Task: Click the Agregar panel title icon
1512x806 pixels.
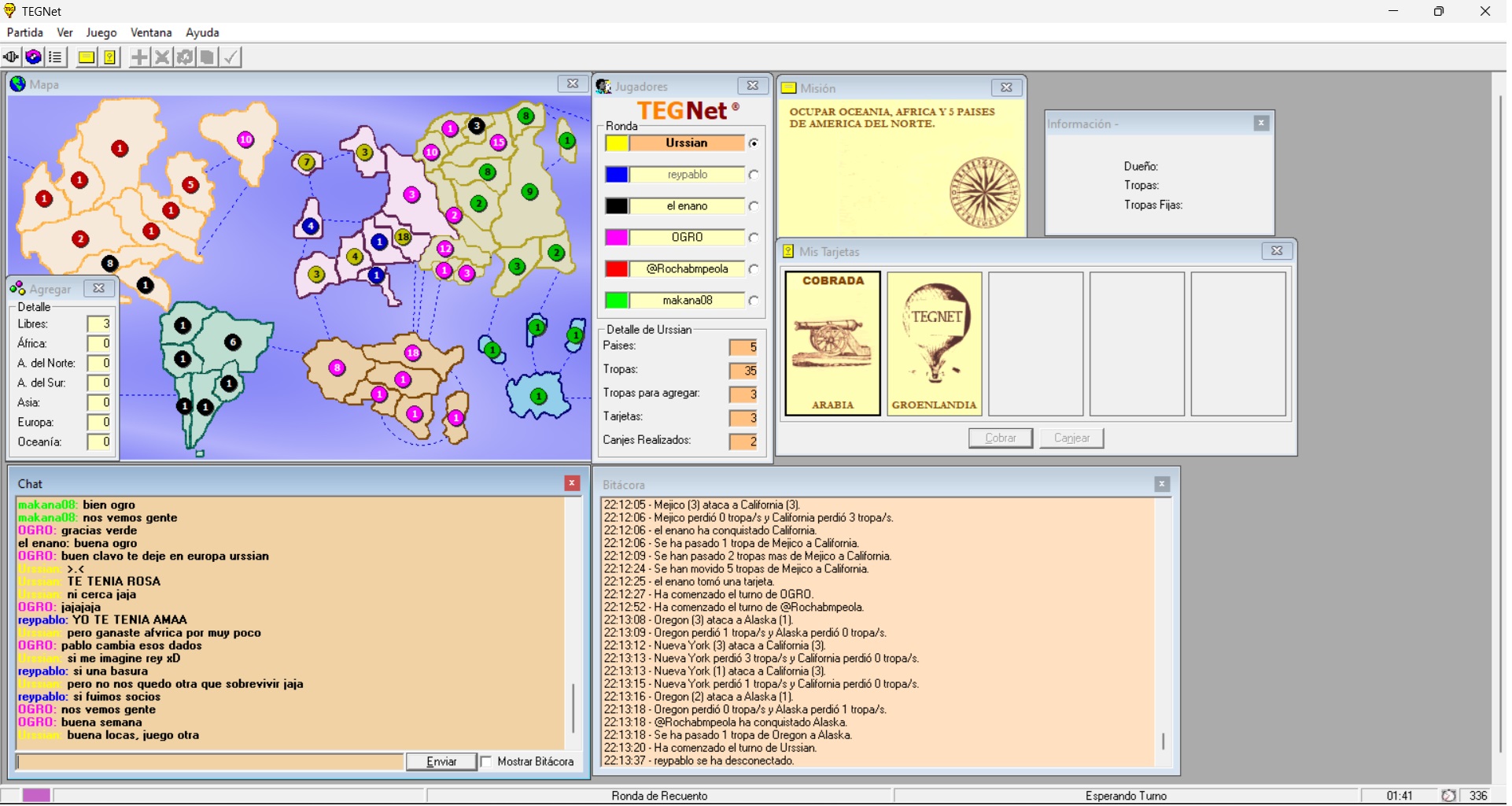Action: [18, 289]
